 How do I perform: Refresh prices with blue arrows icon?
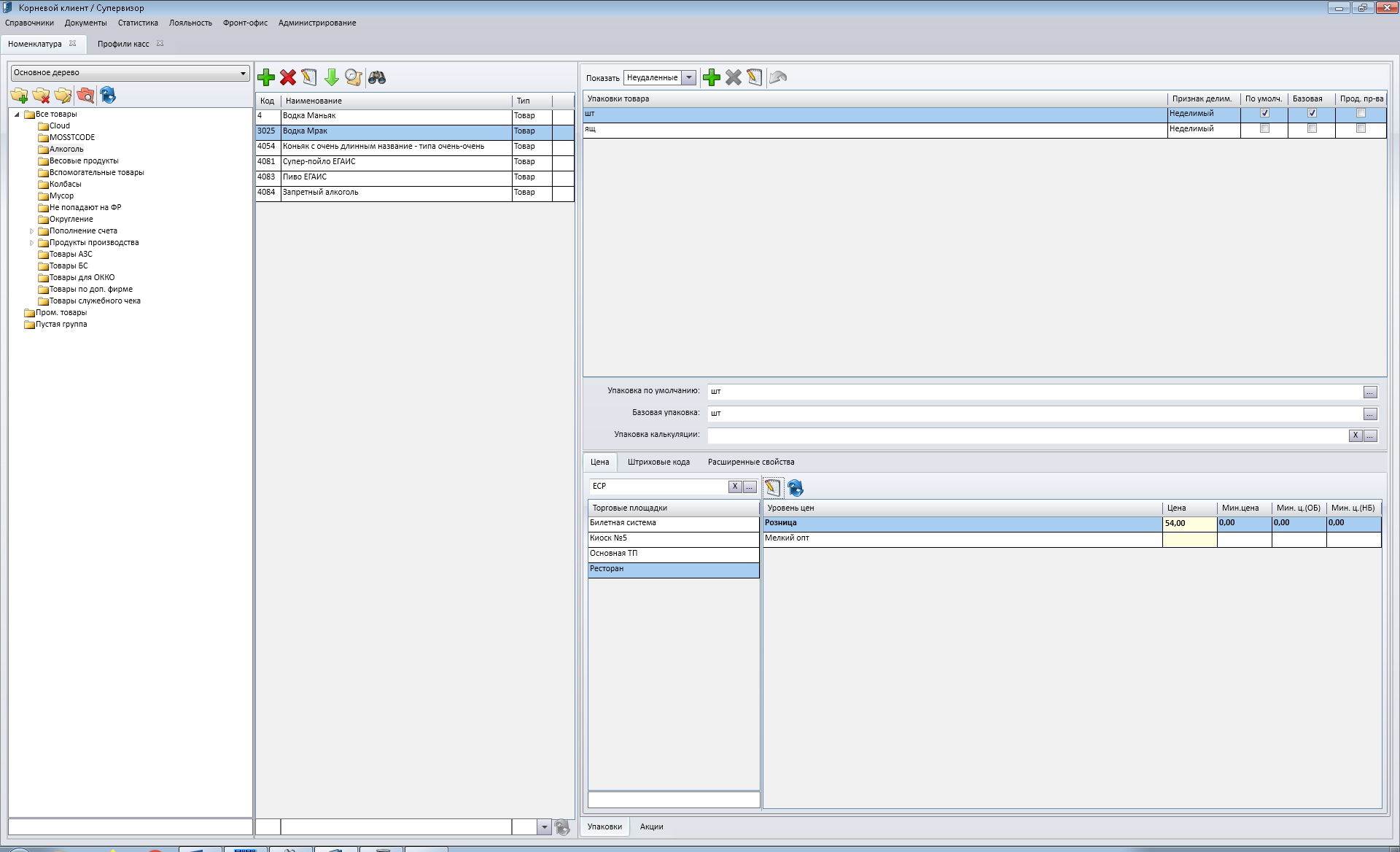point(796,488)
